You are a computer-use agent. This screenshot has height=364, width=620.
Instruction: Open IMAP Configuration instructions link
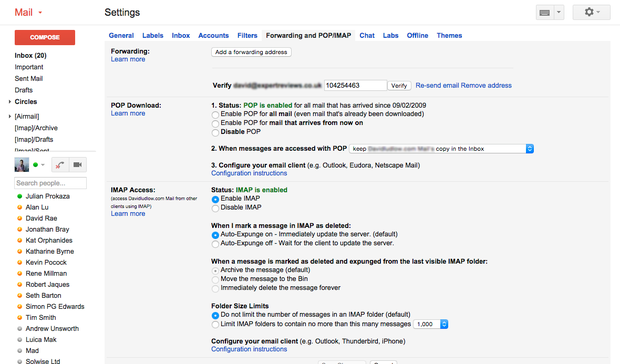point(249,349)
